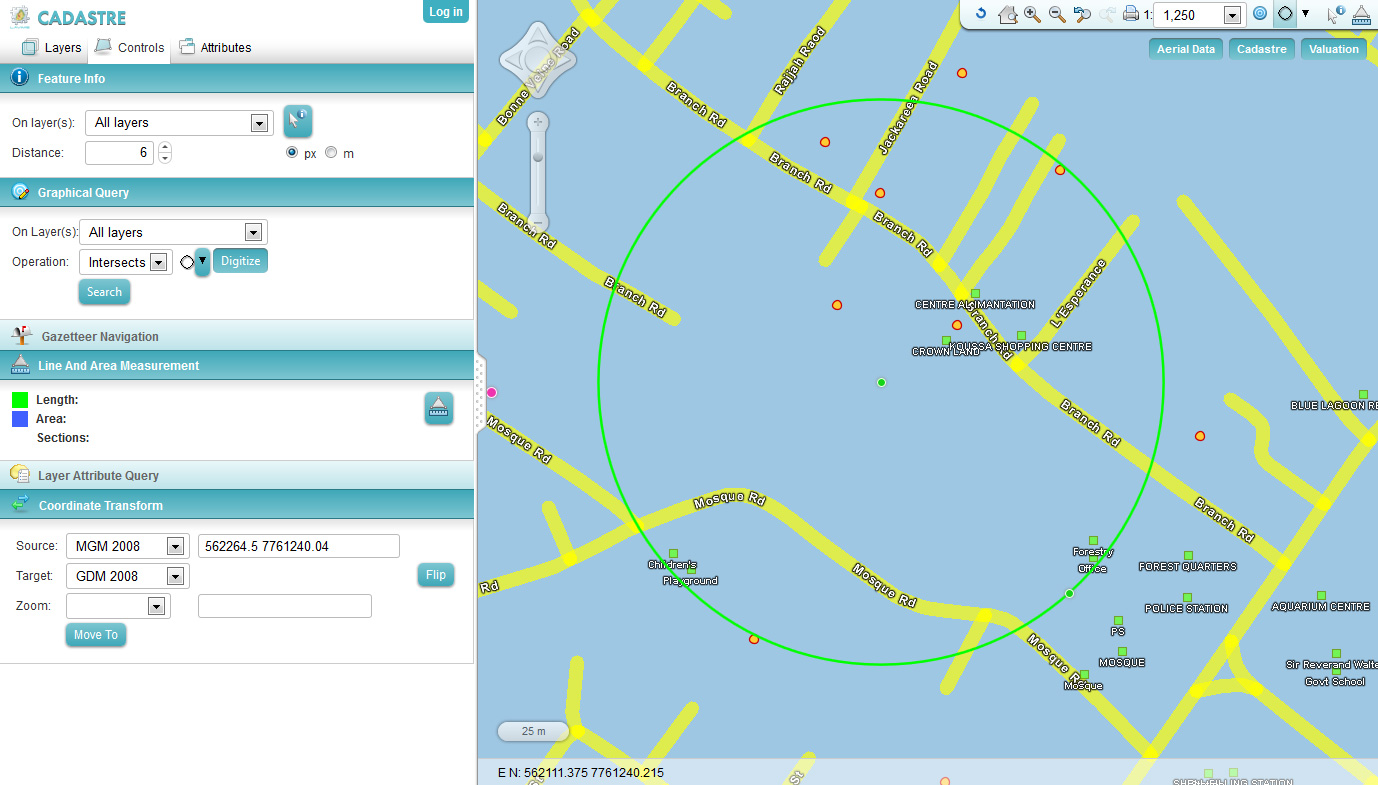Click the Children's Playground green marker
The height and width of the screenshot is (785, 1378).
(x=674, y=553)
